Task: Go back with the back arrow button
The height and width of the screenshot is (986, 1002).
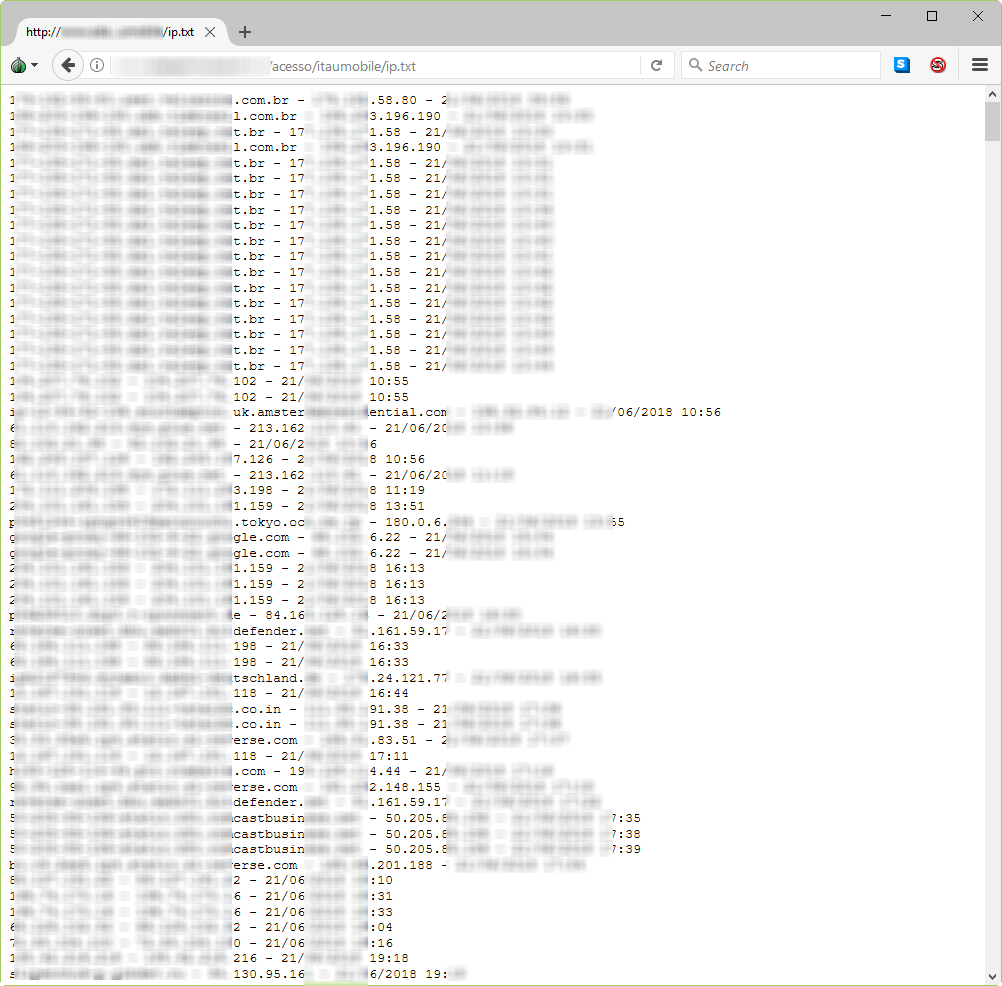Action: 68,65
